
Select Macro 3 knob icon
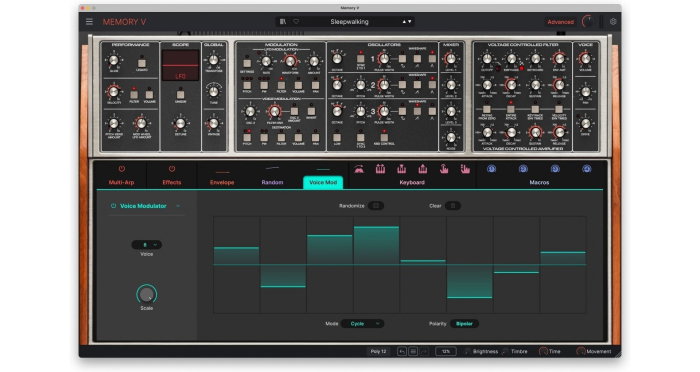point(555,169)
